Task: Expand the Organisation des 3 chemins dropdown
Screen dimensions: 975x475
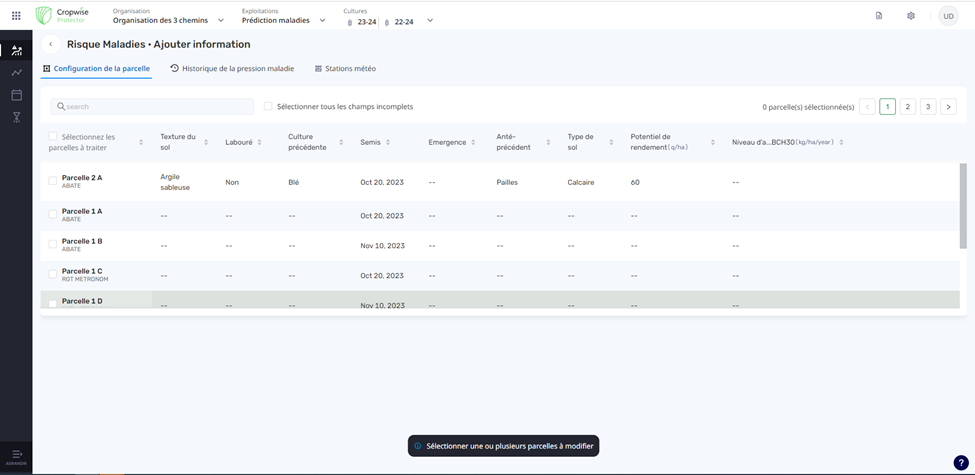Action: [x=220, y=20]
